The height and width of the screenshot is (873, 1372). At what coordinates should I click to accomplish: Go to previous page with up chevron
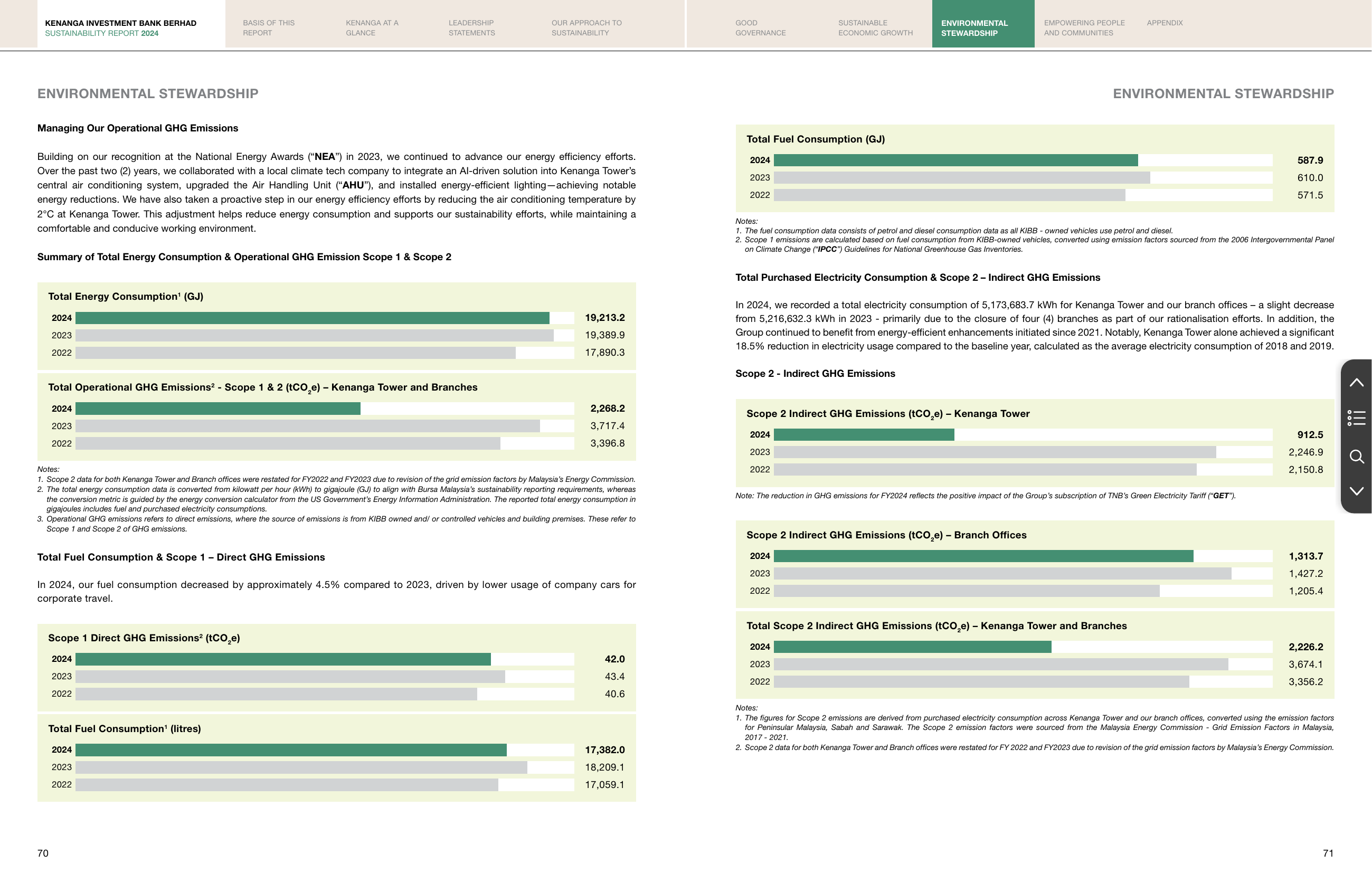click(1357, 382)
